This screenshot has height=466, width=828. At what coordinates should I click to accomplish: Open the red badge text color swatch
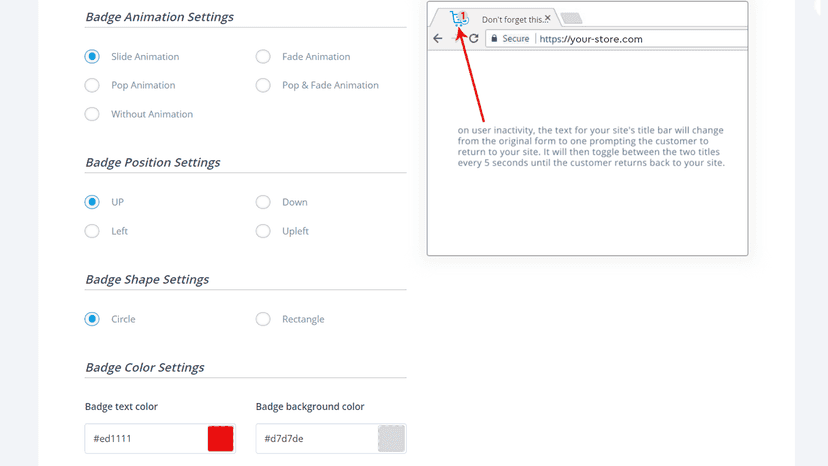point(220,439)
